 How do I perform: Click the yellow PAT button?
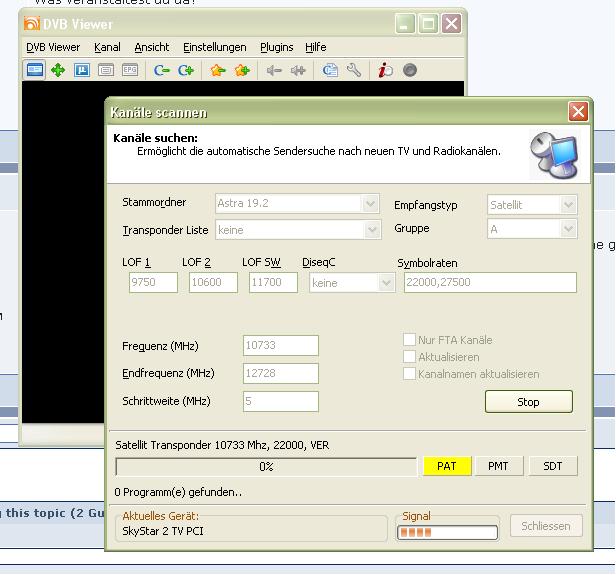446,466
